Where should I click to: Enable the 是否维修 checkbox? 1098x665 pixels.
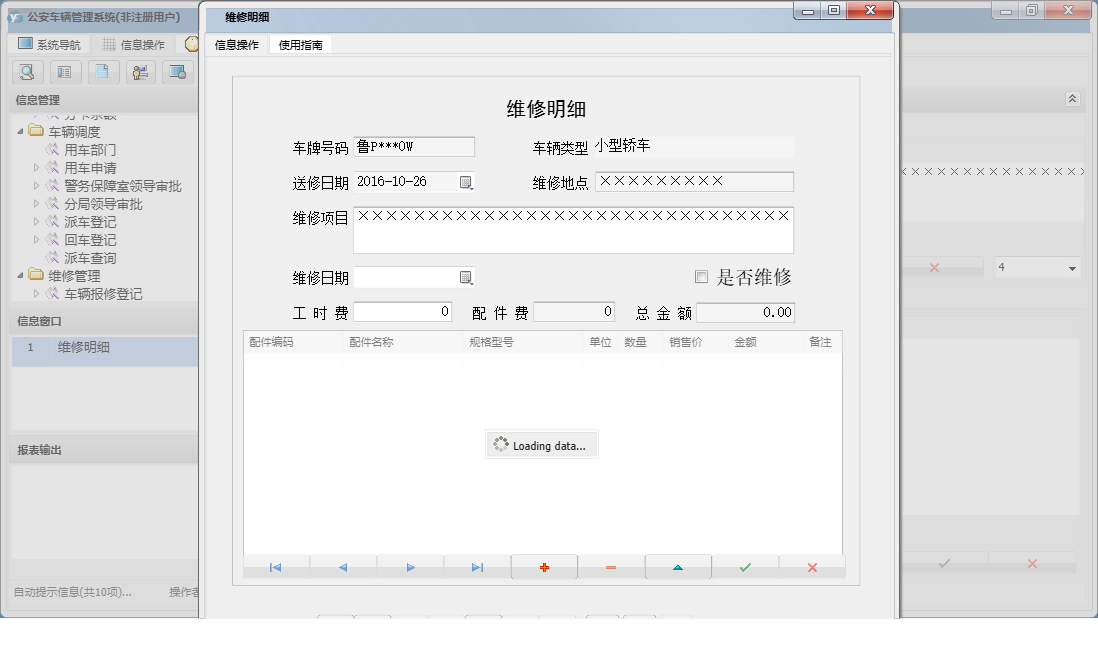pos(701,277)
